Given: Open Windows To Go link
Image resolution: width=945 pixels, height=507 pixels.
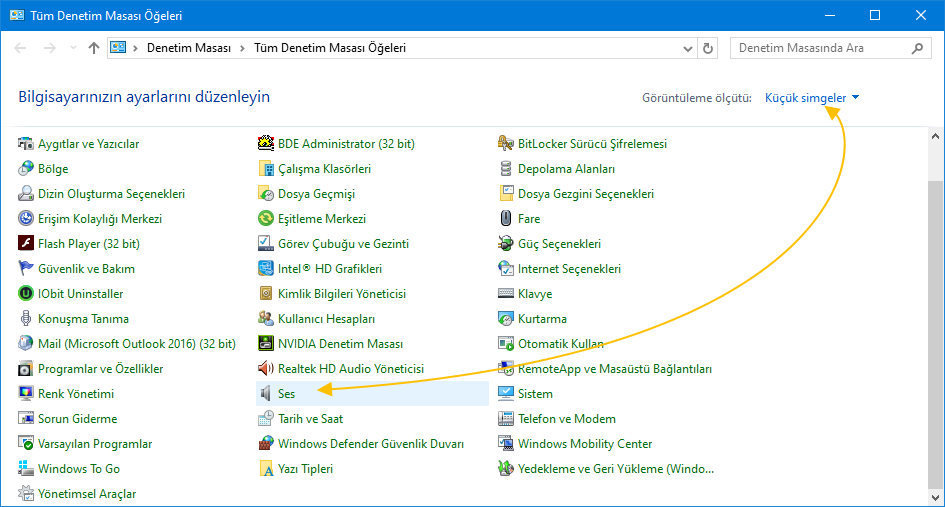Looking at the screenshot, I should 79,469.
